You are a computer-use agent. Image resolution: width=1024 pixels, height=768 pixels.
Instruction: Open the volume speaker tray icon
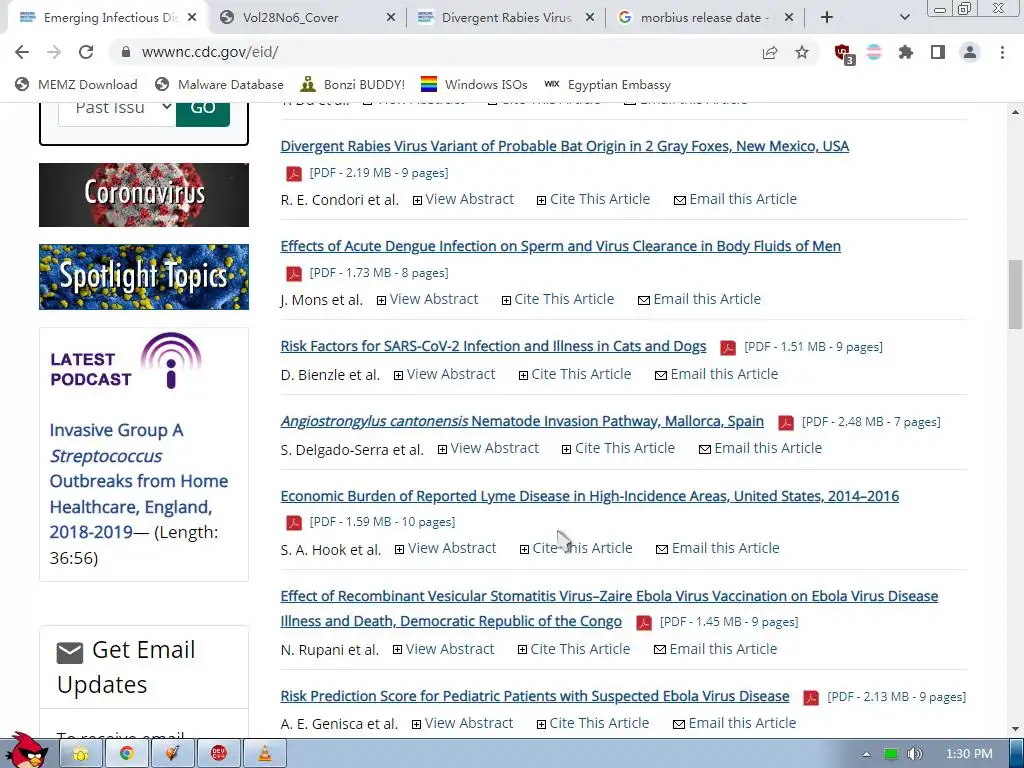pyautogui.click(x=915, y=754)
